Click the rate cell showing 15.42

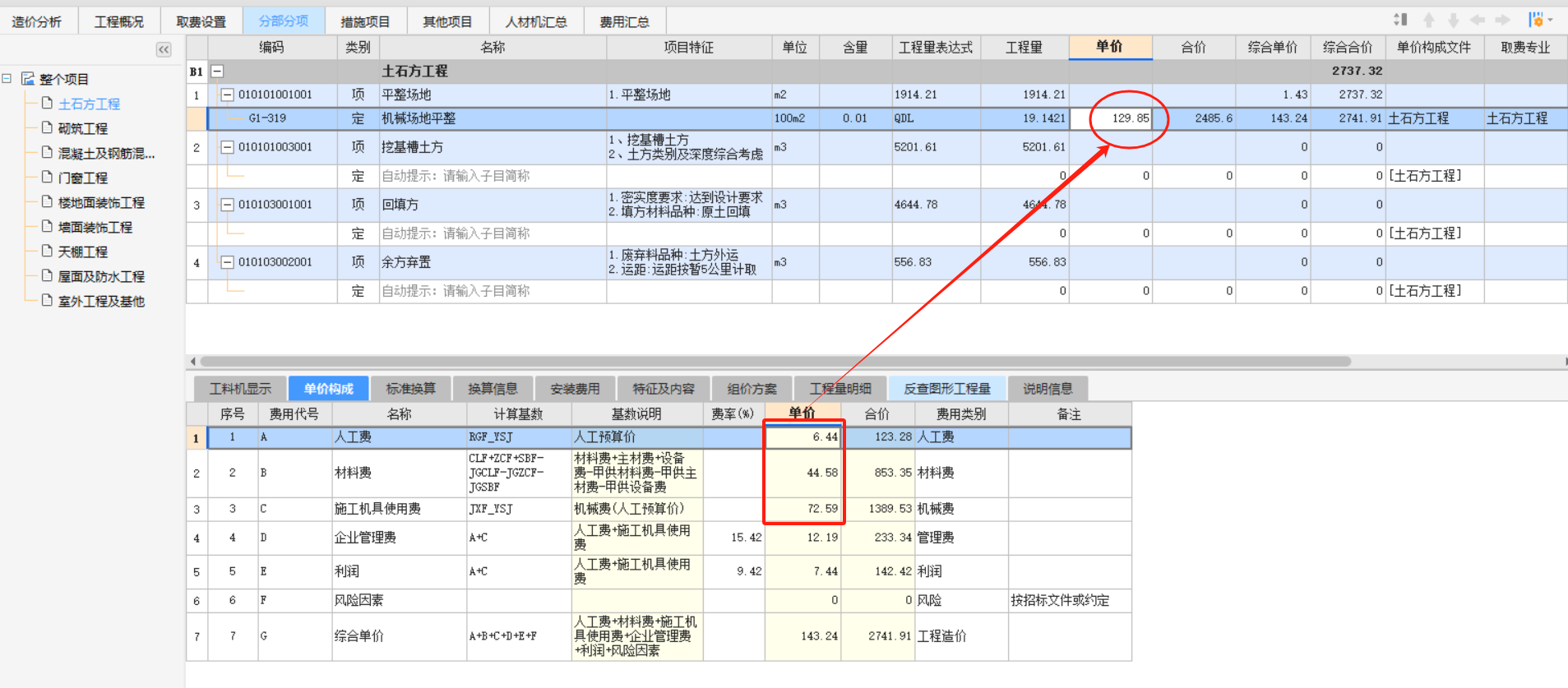733,538
